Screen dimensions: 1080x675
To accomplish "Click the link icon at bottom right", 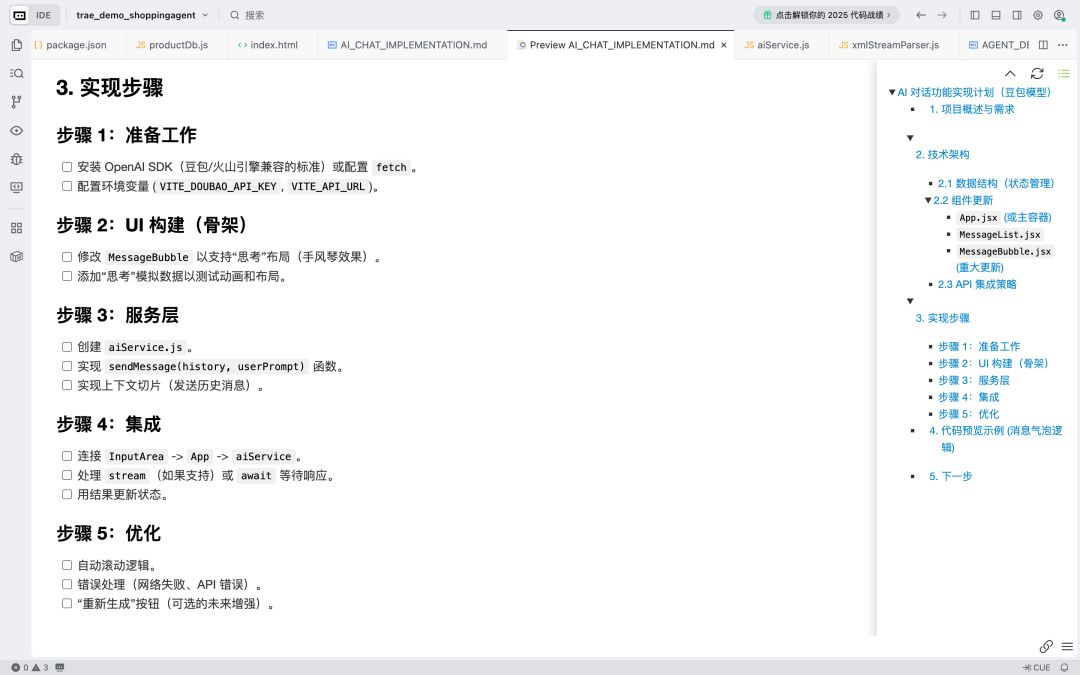I will pyautogui.click(x=1046, y=646).
